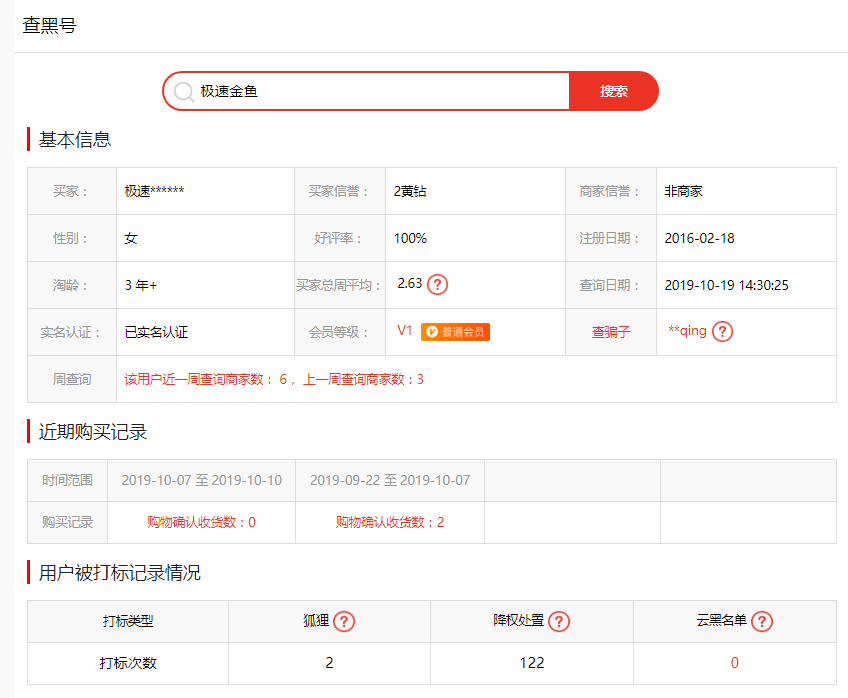The height and width of the screenshot is (698, 848).
Task: Select 购物确认收货数：2 purchase record
Action: coord(390,522)
